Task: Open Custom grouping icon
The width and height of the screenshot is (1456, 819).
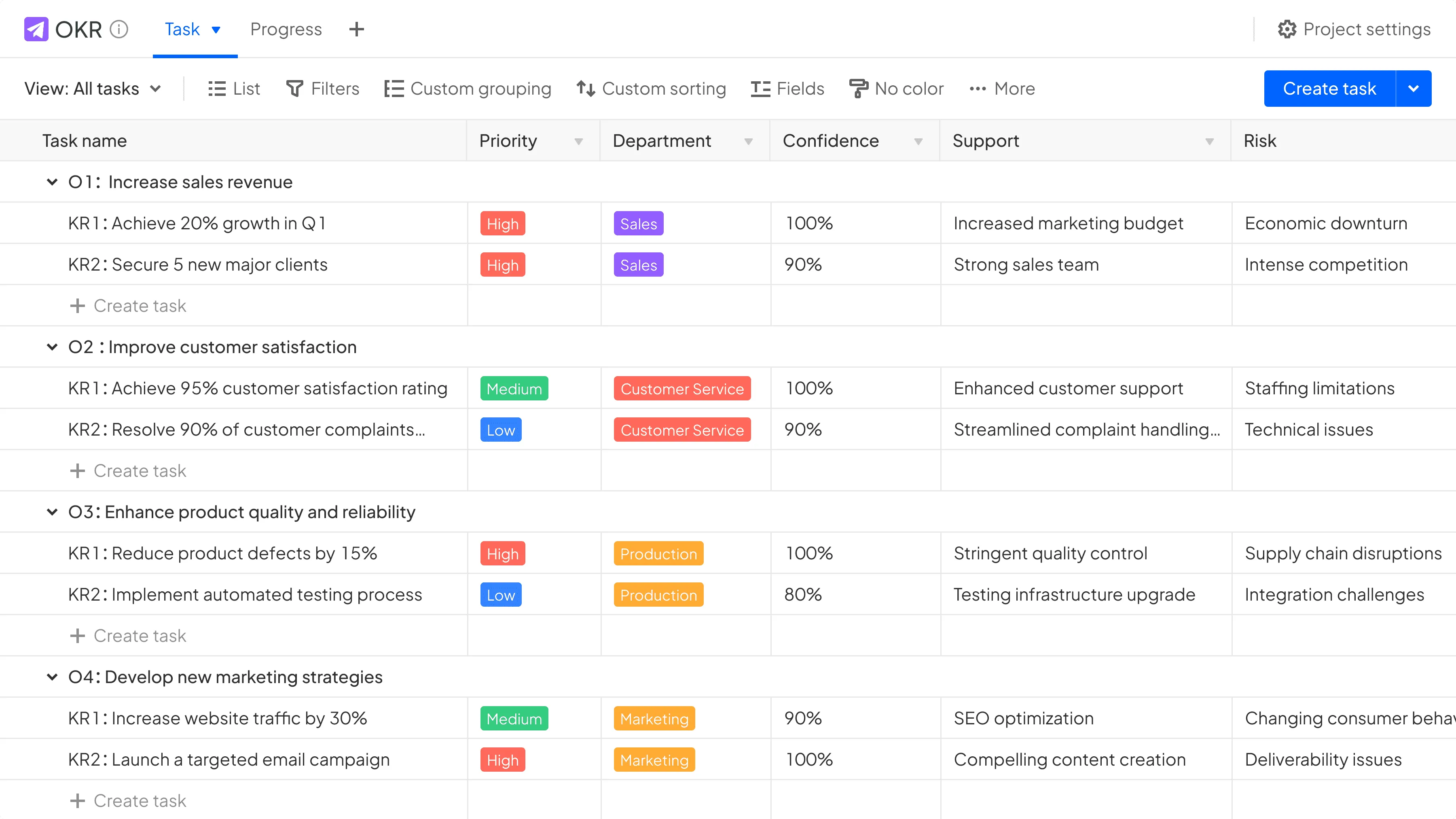Action: [x=394, y=89]
